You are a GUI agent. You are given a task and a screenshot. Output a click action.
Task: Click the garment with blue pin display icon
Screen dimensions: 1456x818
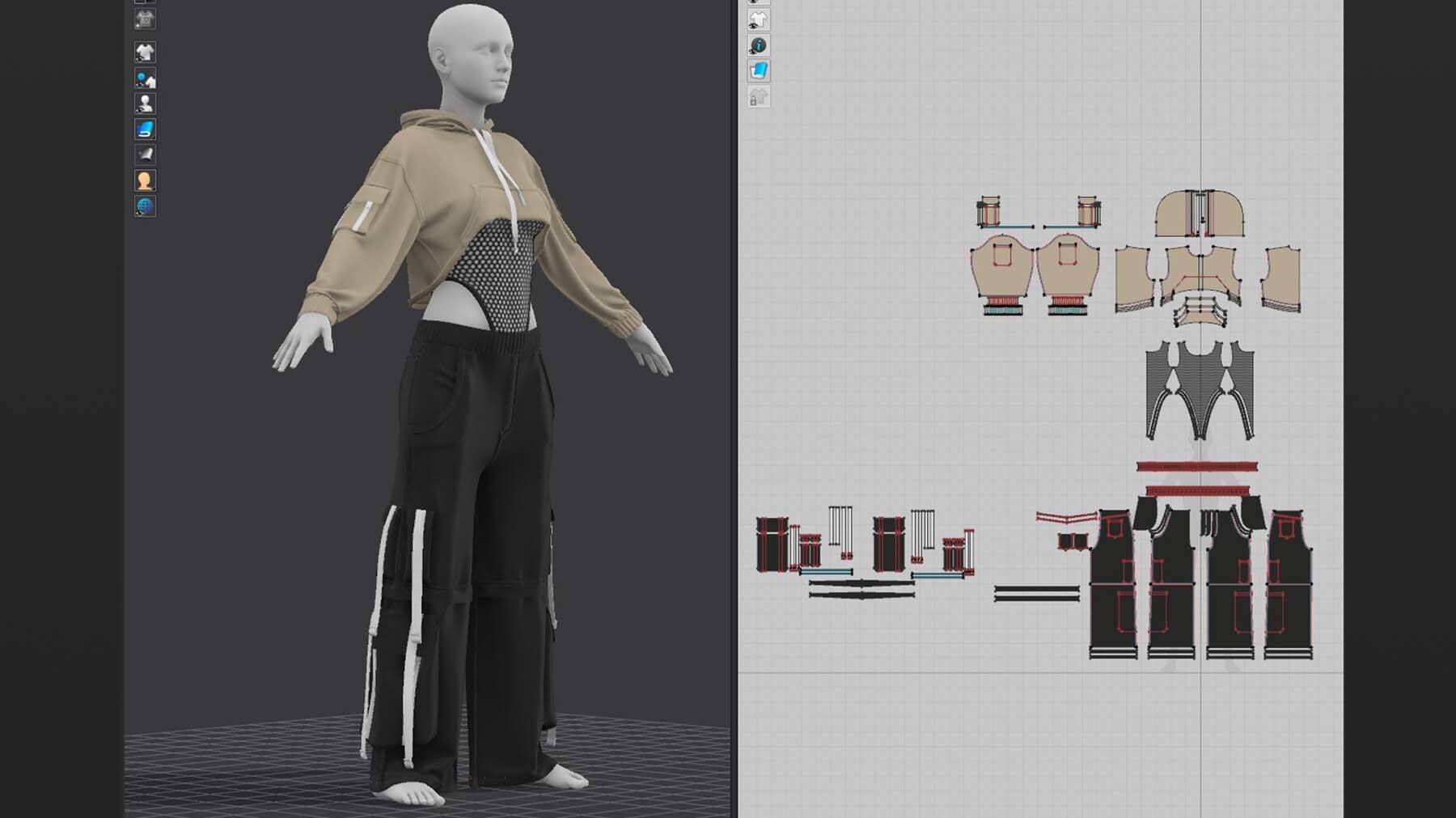tap(145, 78)
